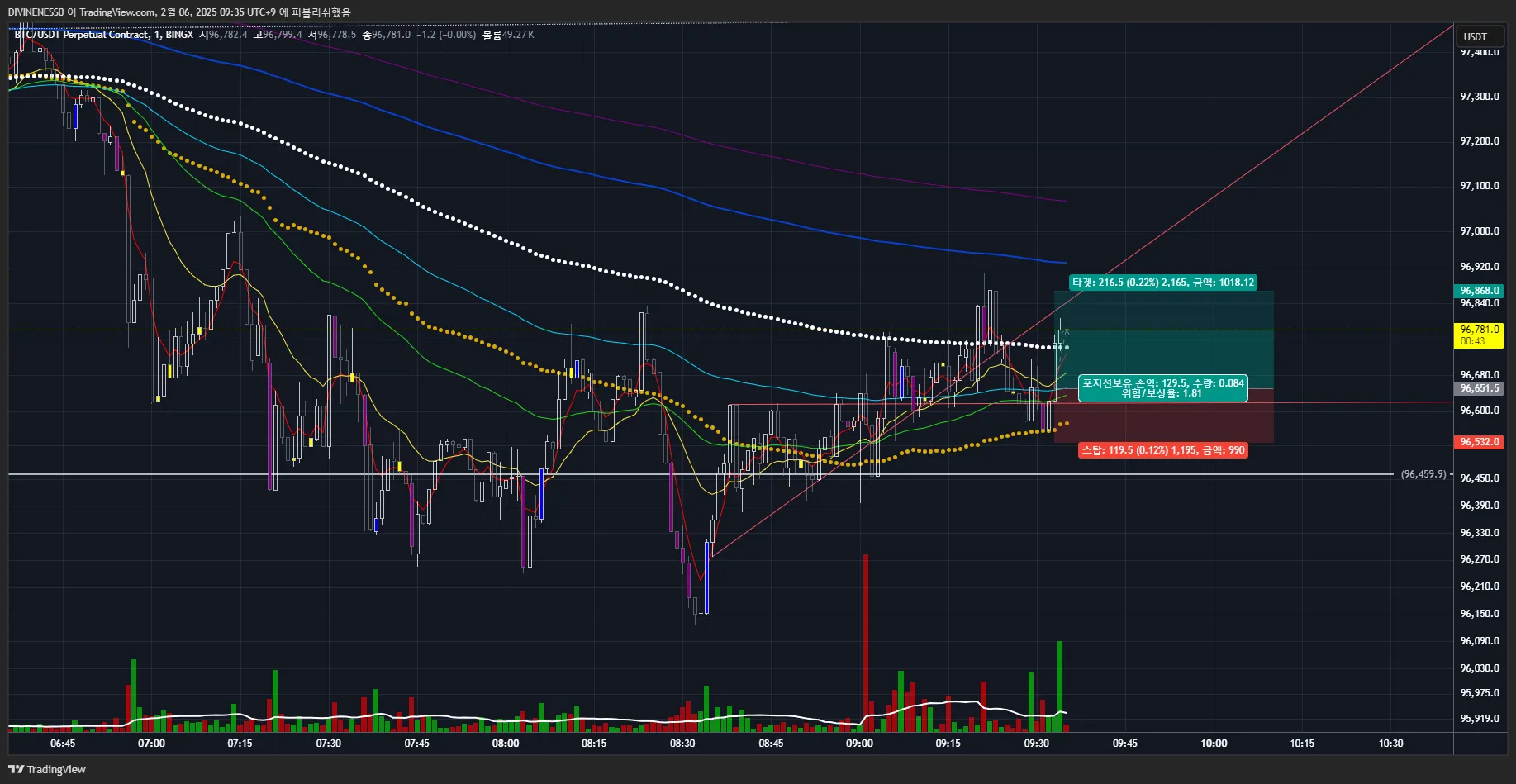The width and height of the screenshot is (1516, 784).
Task: Click the 96,920.0 price axis label
Action: pyautogui.click(x=1480, y=267)
